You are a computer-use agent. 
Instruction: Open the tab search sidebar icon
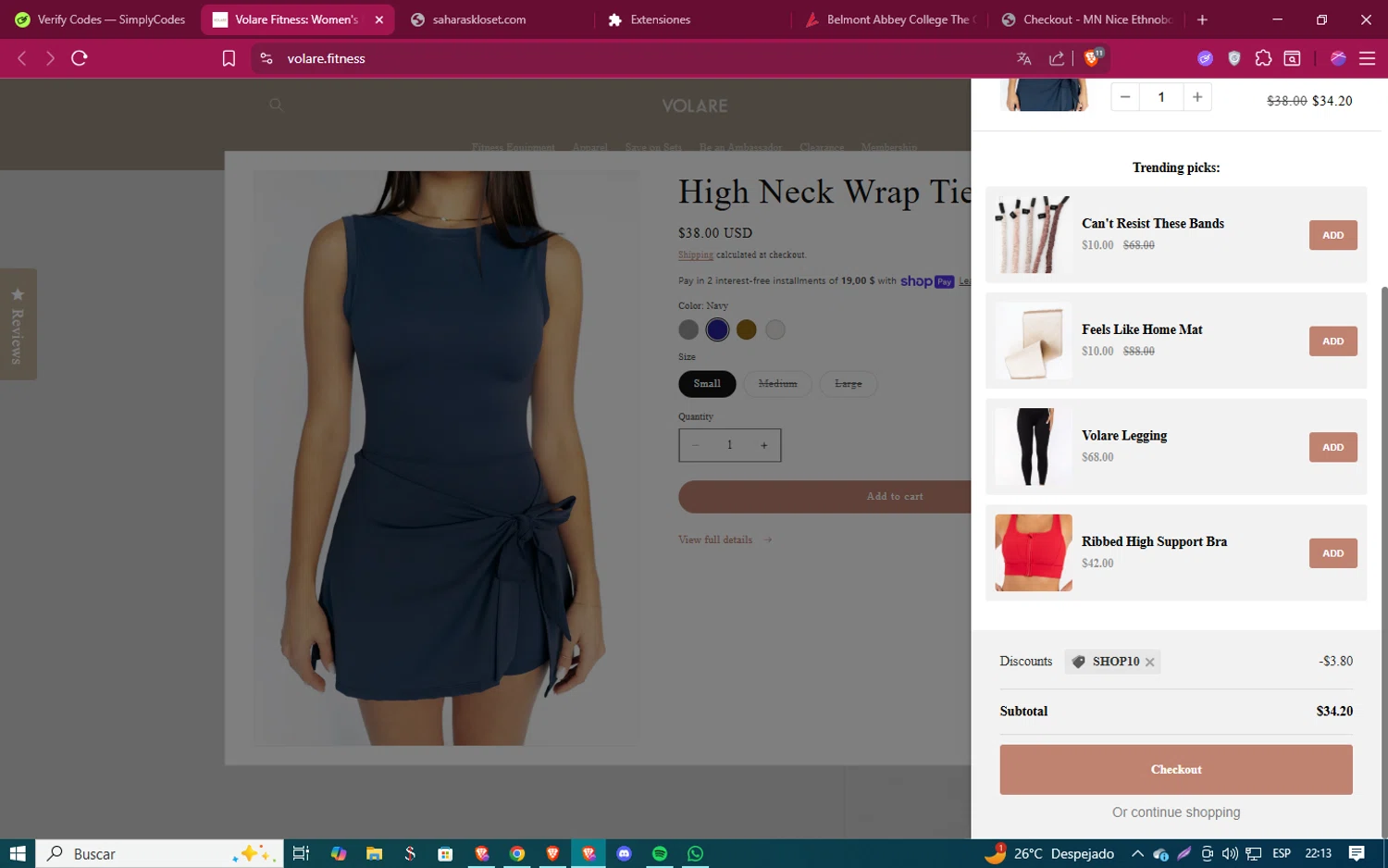point(1293,58)
